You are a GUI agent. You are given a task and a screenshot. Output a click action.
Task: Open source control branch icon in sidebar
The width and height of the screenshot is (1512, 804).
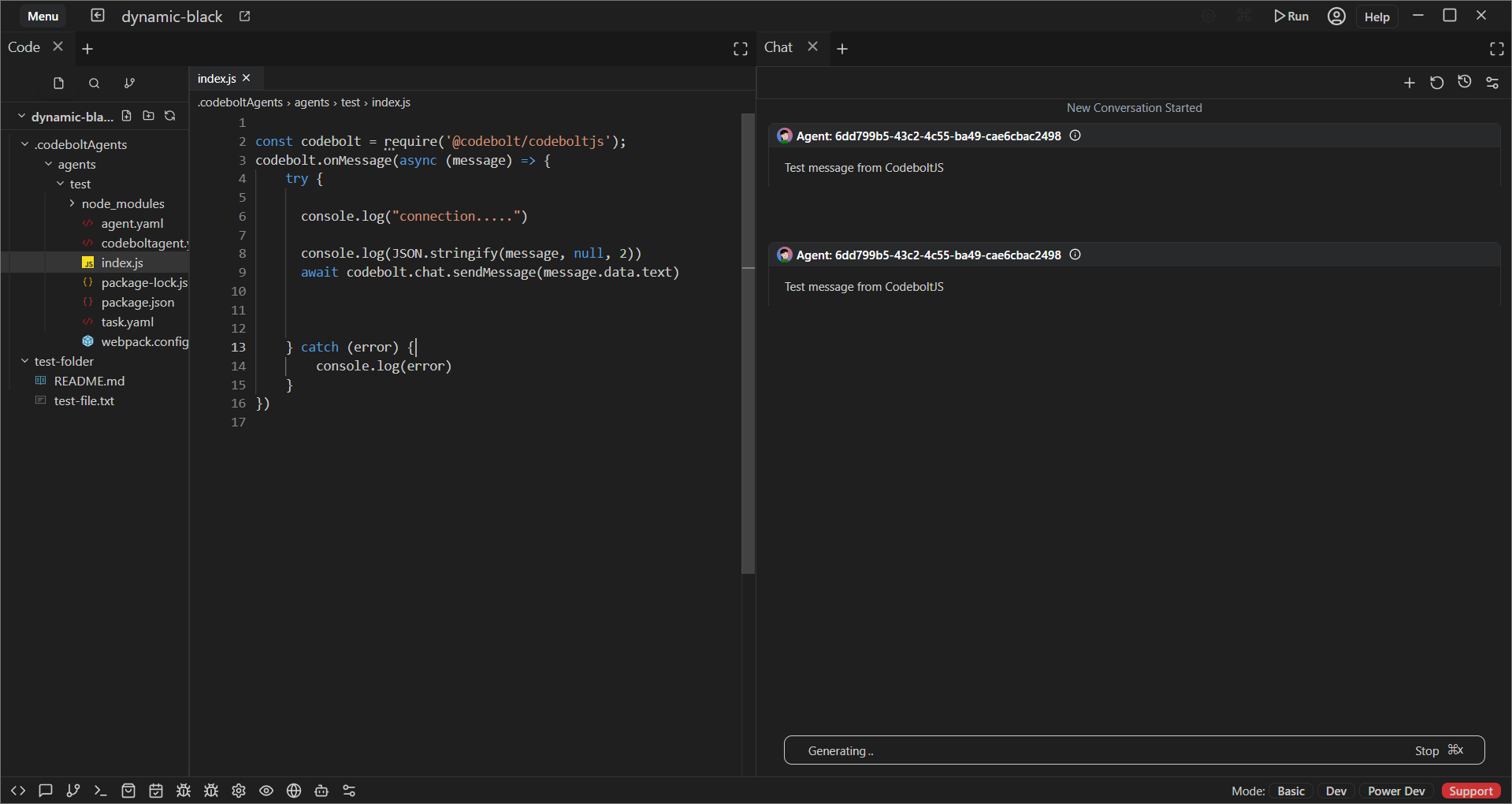129,83
